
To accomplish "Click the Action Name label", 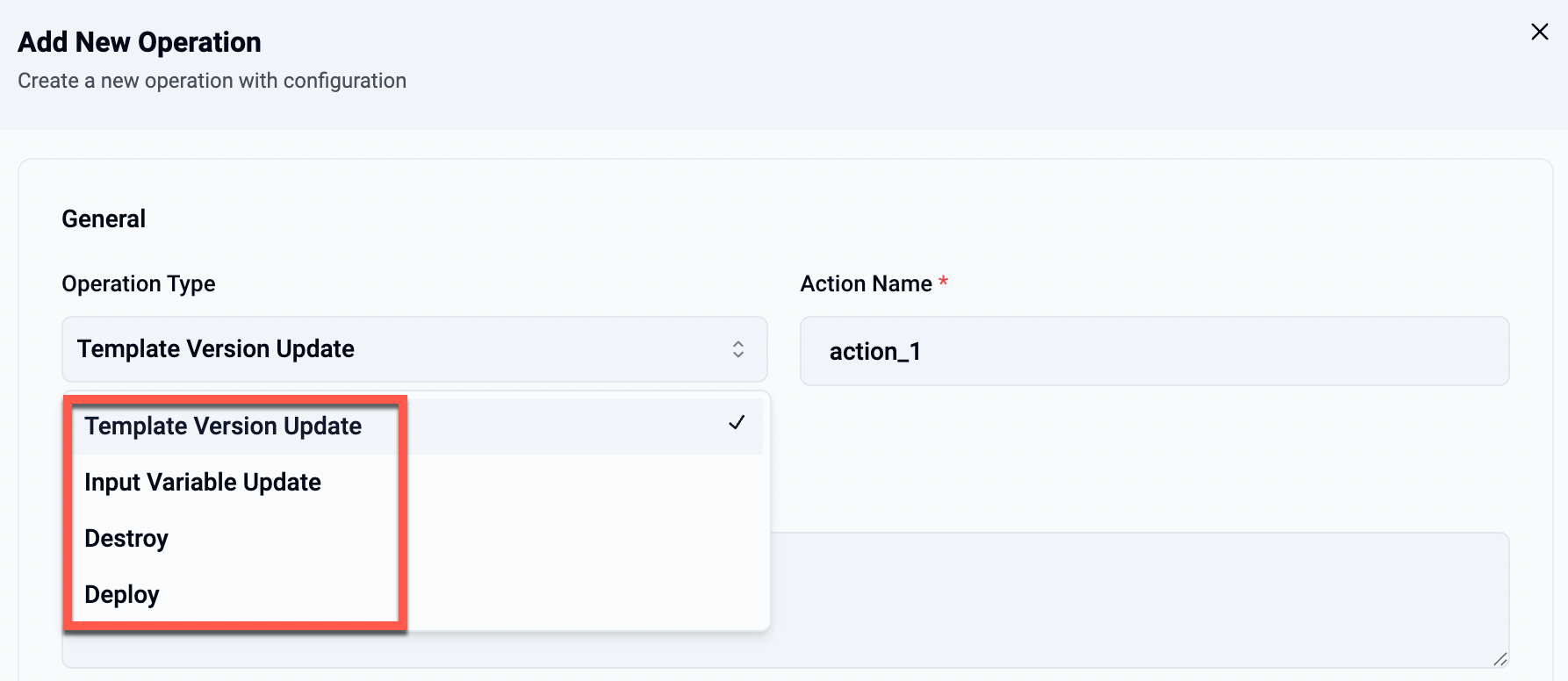I will (x=866, y=284).
